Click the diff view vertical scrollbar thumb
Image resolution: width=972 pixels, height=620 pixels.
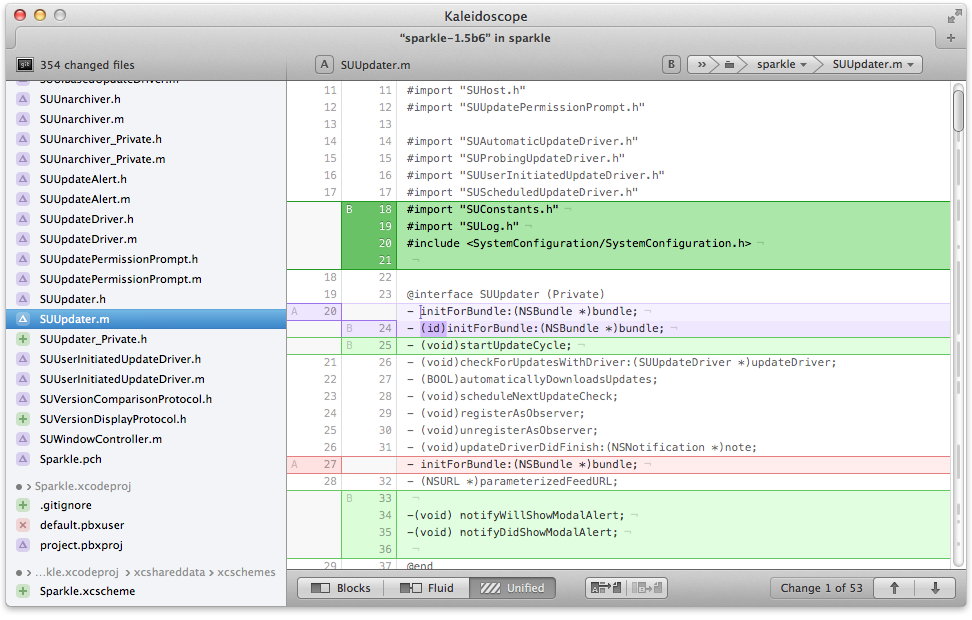click(x=958, y=110)
